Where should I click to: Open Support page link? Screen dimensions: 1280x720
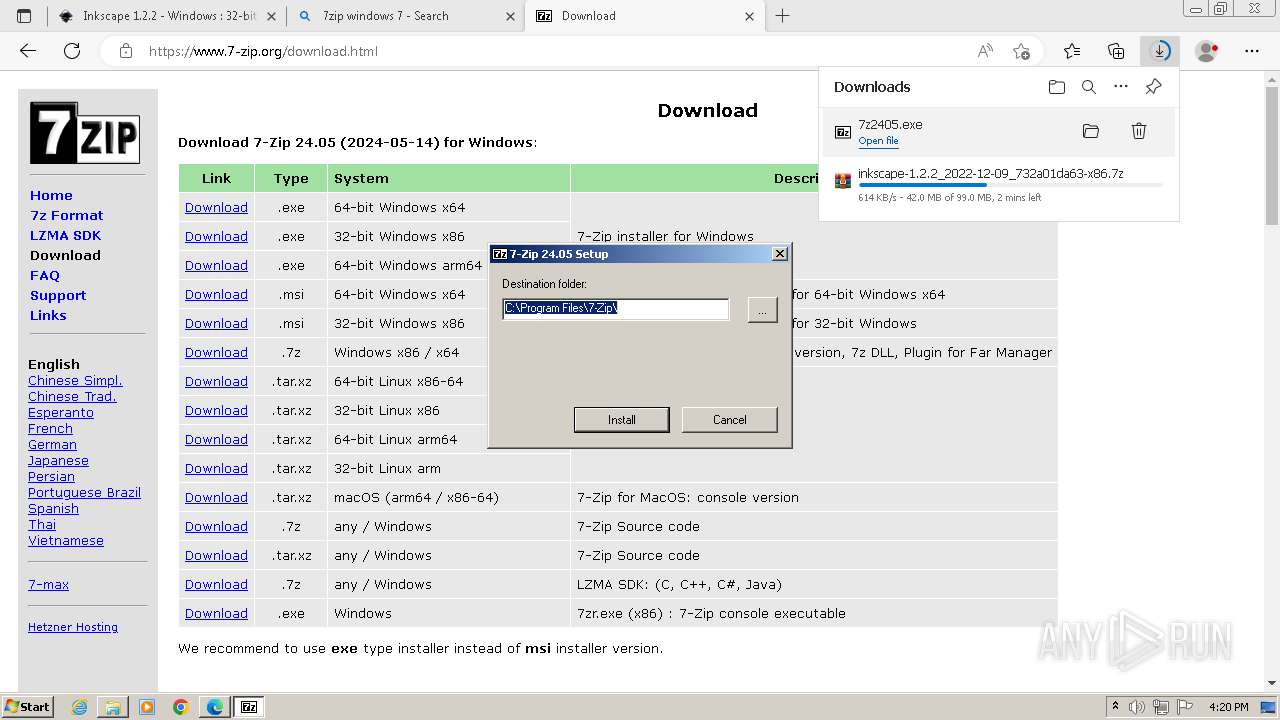pos(58,295)
